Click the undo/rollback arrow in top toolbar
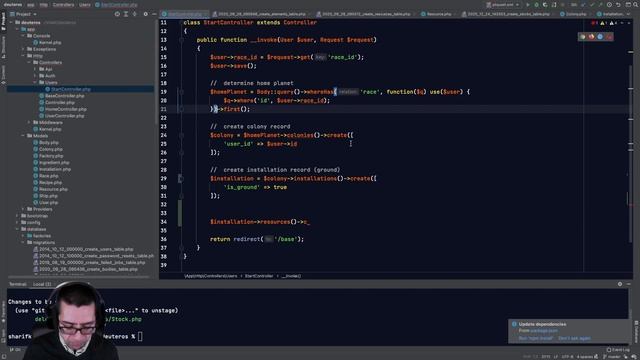This screenshot has height=360, width=640. click(x=618, y=4)
